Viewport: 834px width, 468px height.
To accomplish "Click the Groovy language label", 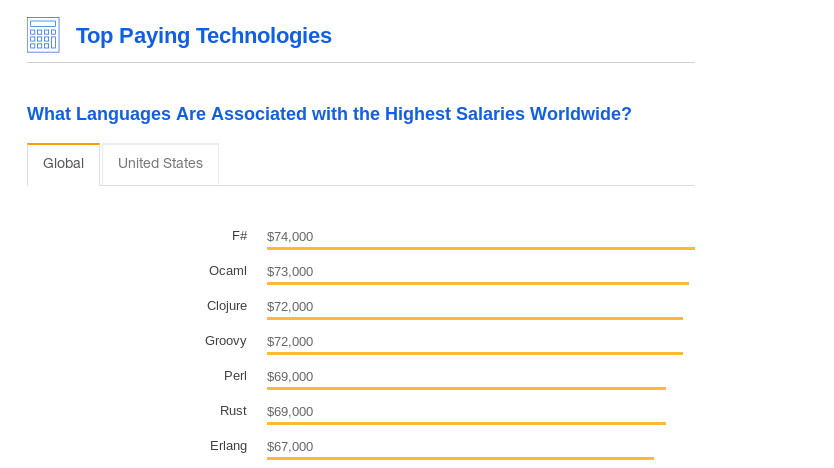I will (x=226, y=341).
